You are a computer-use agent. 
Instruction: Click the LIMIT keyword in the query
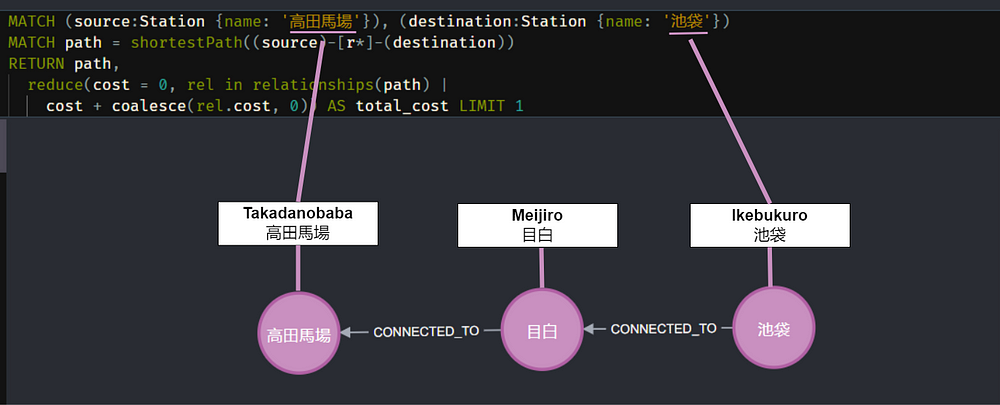(482, 106)
